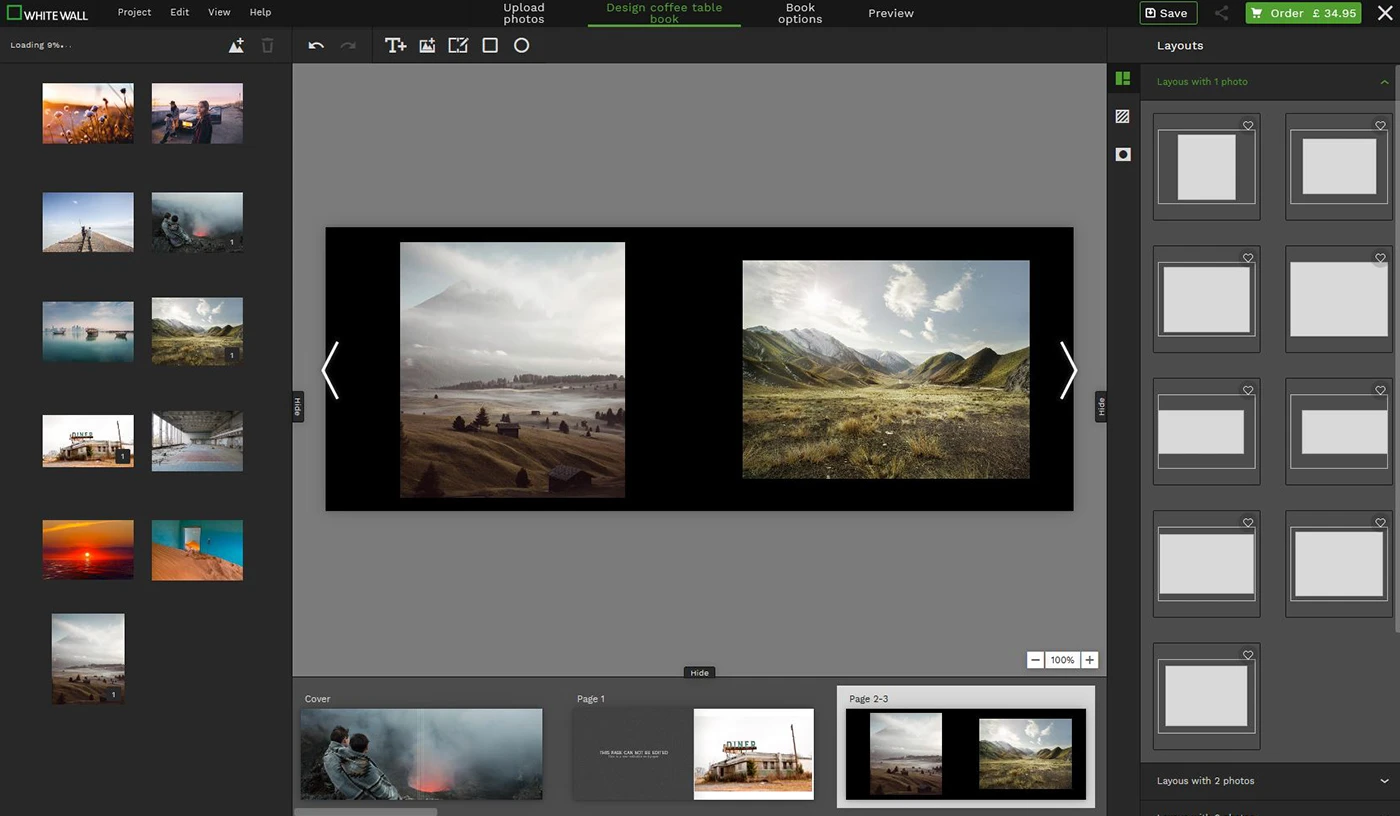Screen dimensions: 1400x816
Task: Select the sand-filled turquoise room photo
Action: tap(197, 550)
